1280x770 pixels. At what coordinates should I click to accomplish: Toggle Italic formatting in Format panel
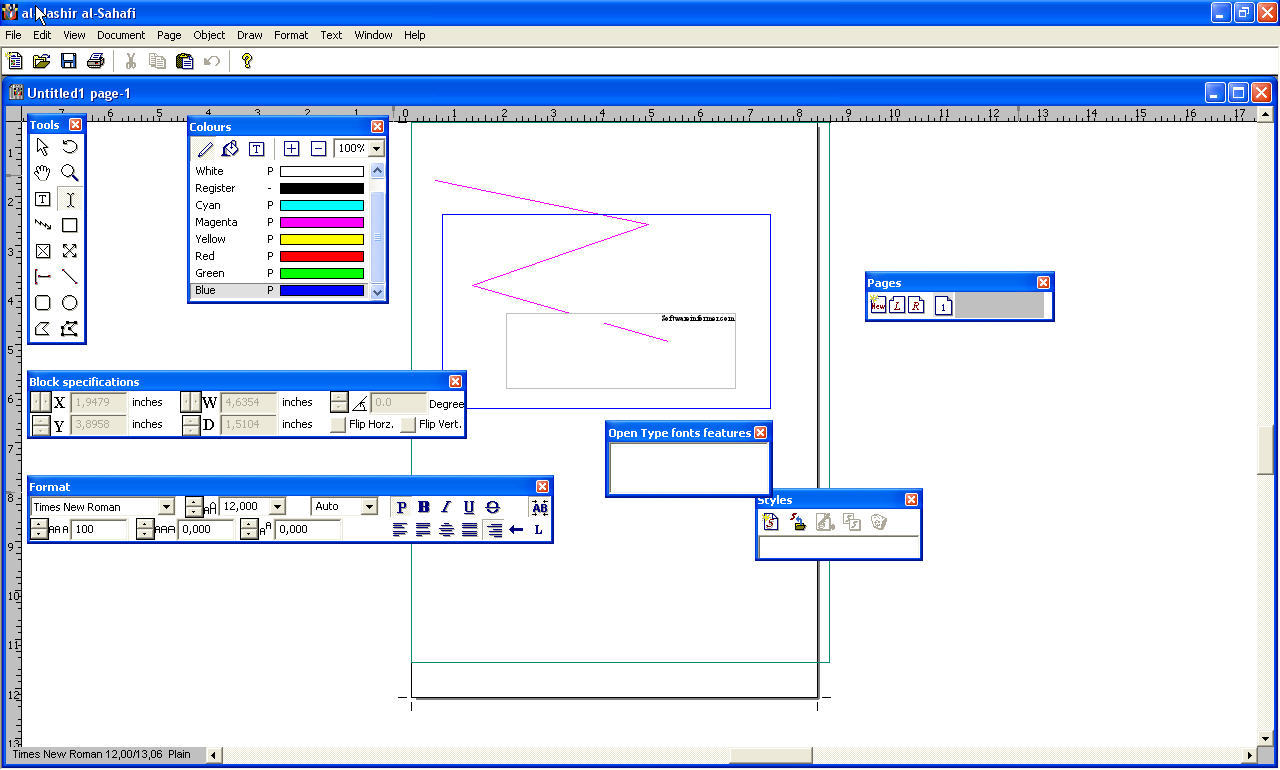(x=446, y=507)
